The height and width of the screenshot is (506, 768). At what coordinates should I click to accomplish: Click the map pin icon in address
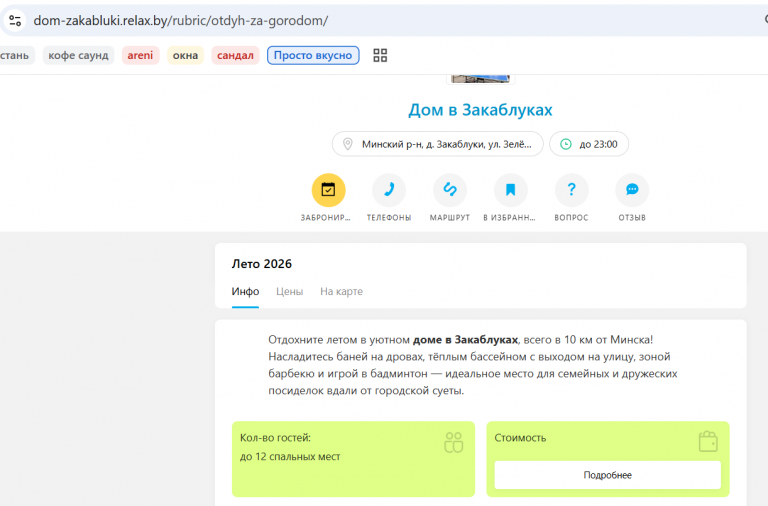click(x=347, y=144)
